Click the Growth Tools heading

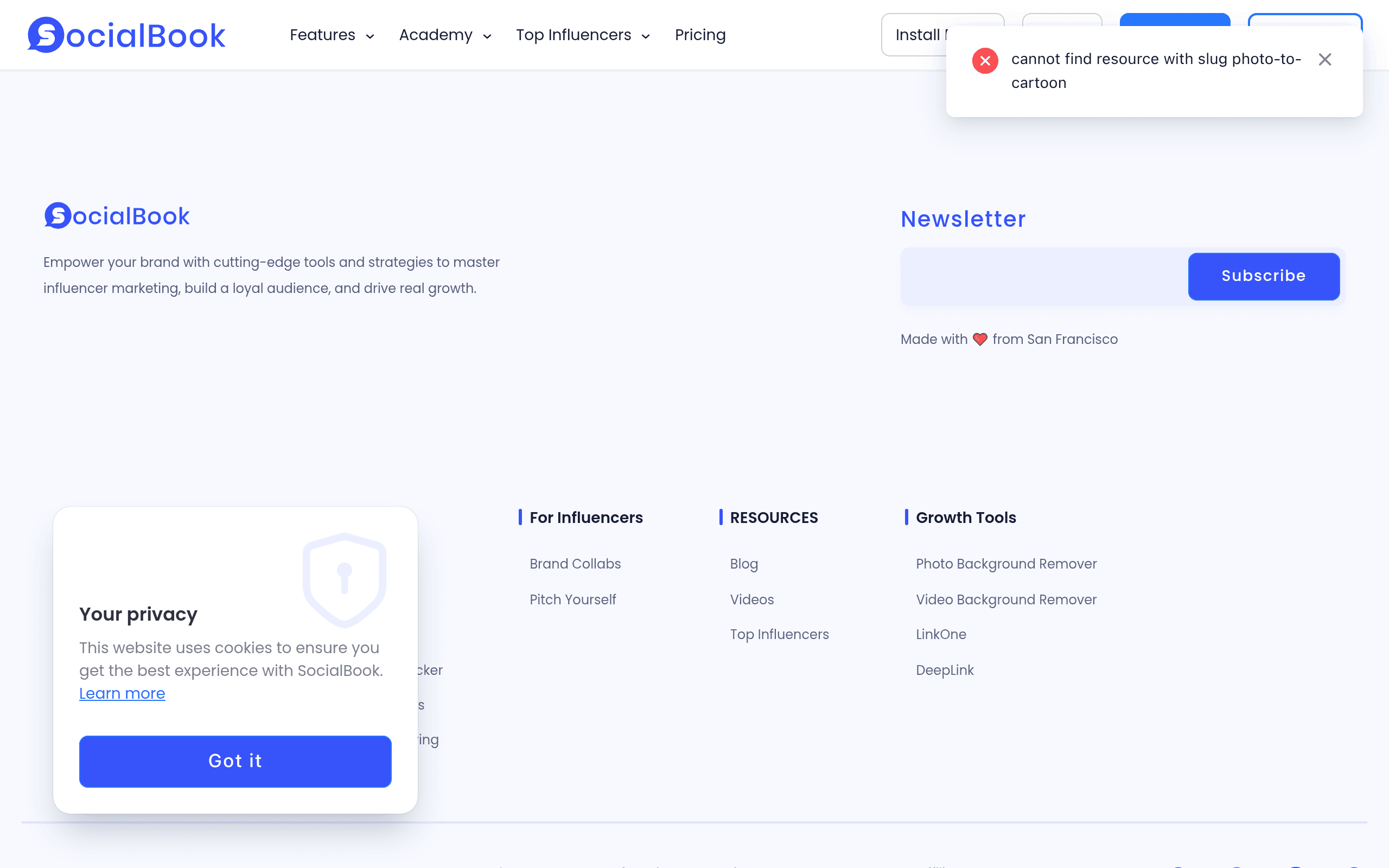[966, 517]
